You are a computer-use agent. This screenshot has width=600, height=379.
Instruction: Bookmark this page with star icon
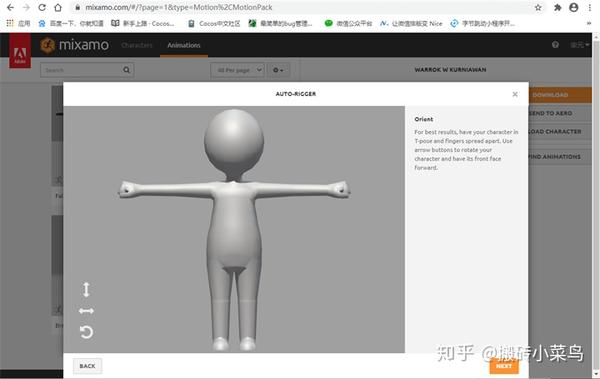point(538,7)
